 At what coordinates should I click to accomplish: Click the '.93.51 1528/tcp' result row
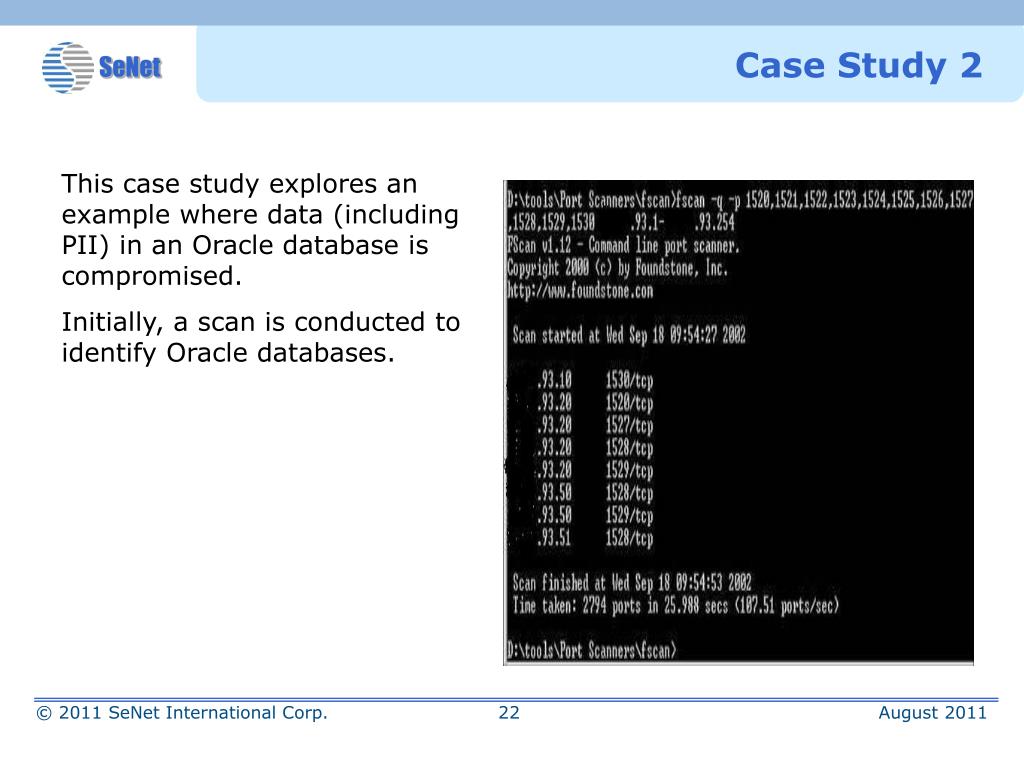click(595, 537)
